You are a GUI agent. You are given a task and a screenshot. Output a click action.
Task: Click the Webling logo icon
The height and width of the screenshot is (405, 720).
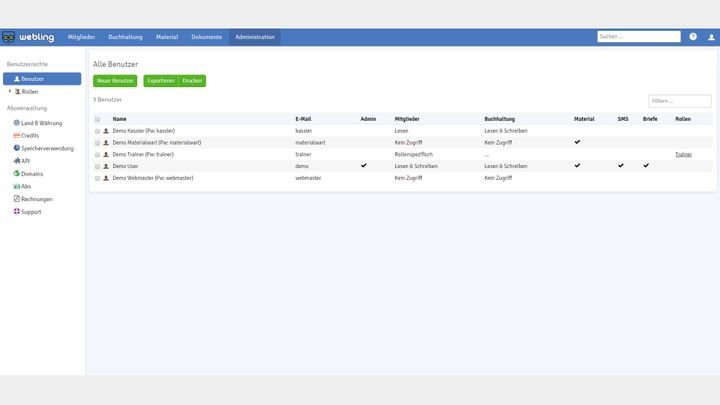click(9, 37)
